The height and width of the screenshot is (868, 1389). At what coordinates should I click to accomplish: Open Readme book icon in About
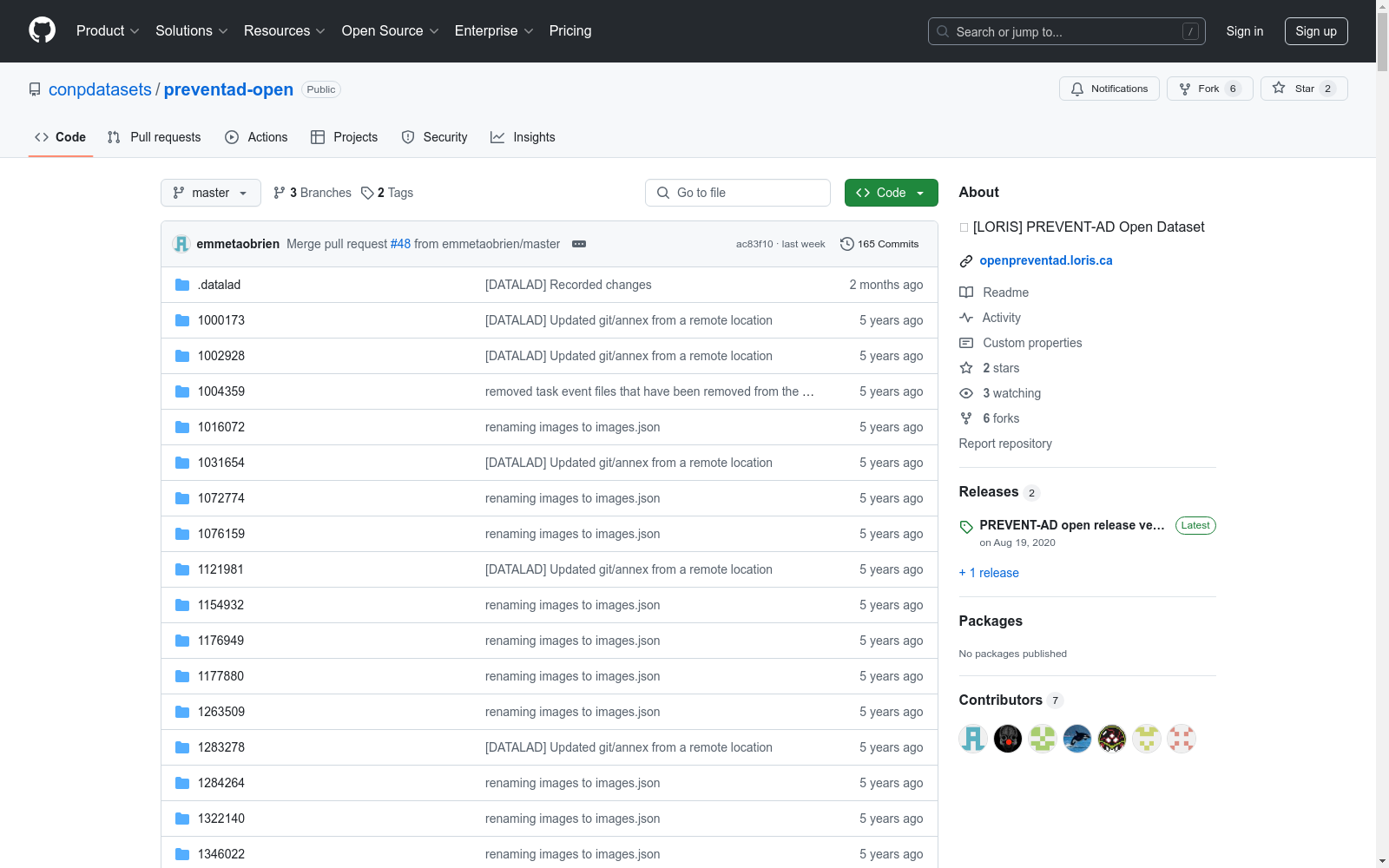coord(966,293)
